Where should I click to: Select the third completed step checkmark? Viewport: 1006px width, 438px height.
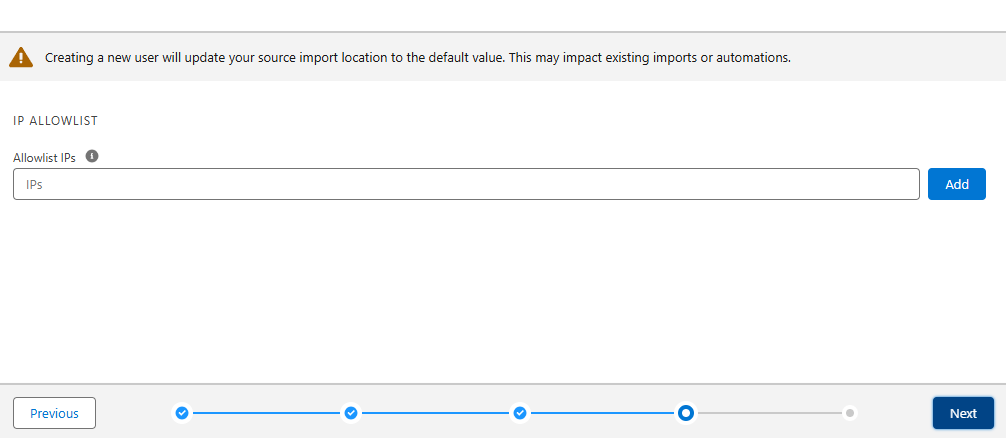(x=520, y=412)
